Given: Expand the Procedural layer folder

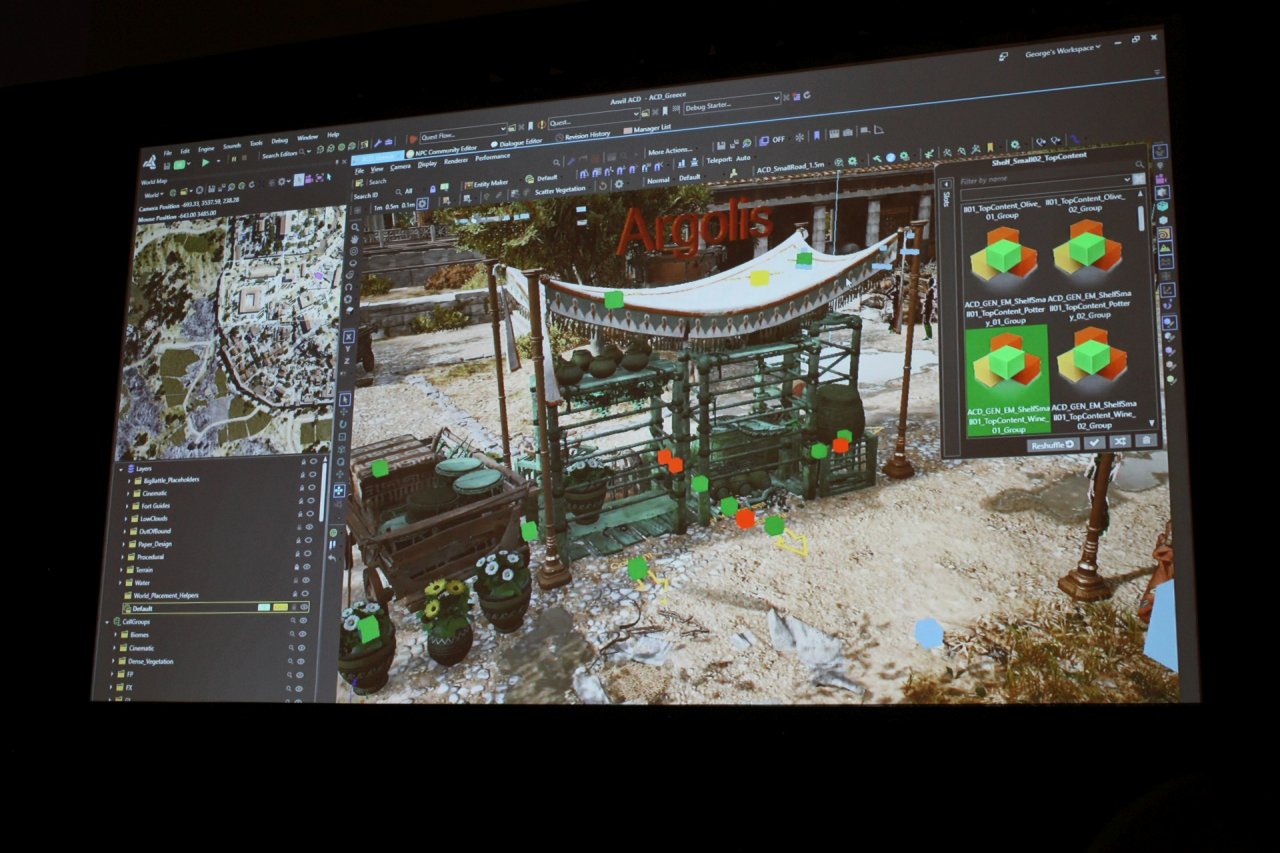Looking at the screenshot, I should pyautogui.click(x=122, y=557).
